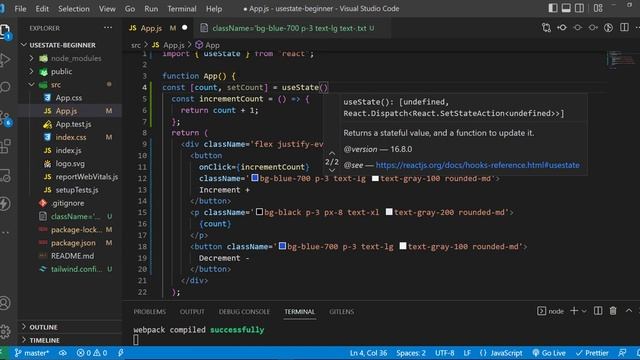Toggle secondary side bar layout icon

tap(579, 8)
